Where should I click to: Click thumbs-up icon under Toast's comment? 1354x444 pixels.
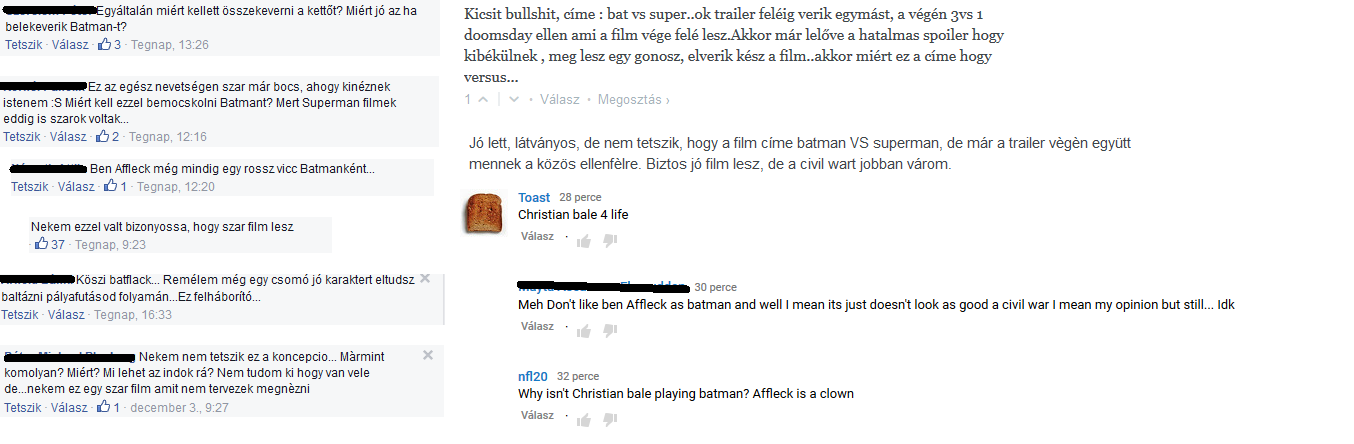click(x=584, y=240)
